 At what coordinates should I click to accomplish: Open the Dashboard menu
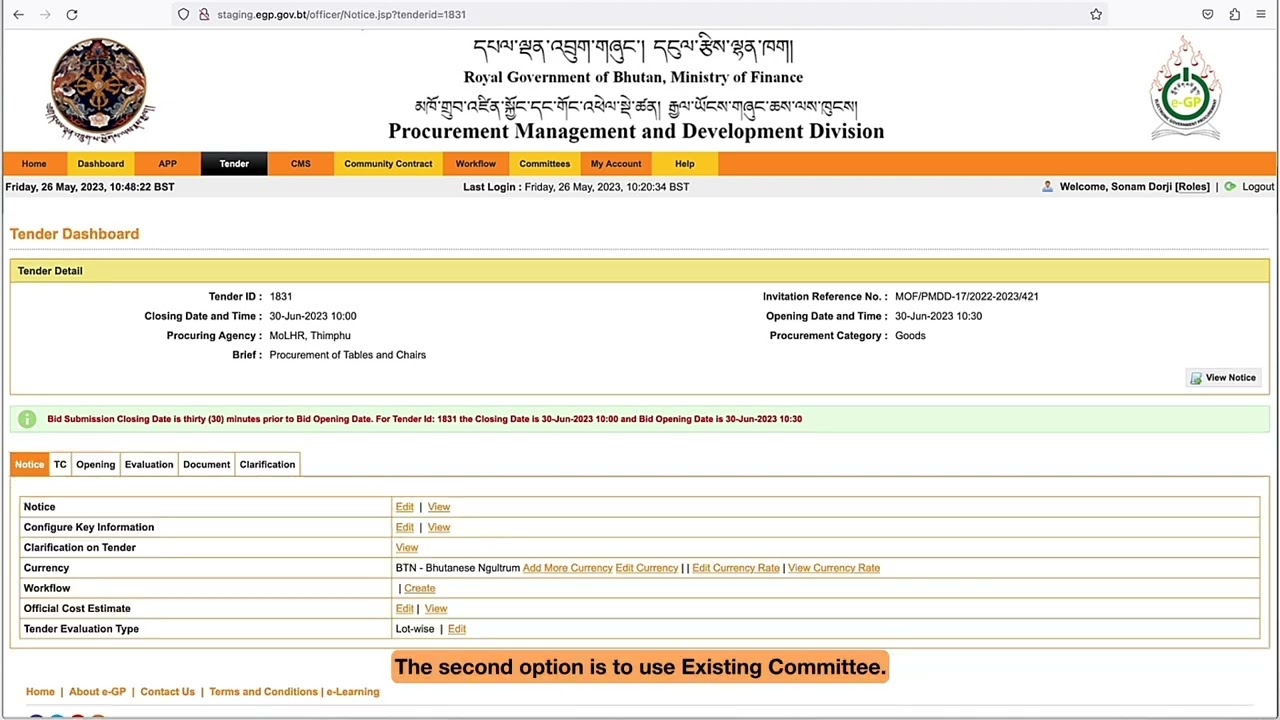(101, 164)
